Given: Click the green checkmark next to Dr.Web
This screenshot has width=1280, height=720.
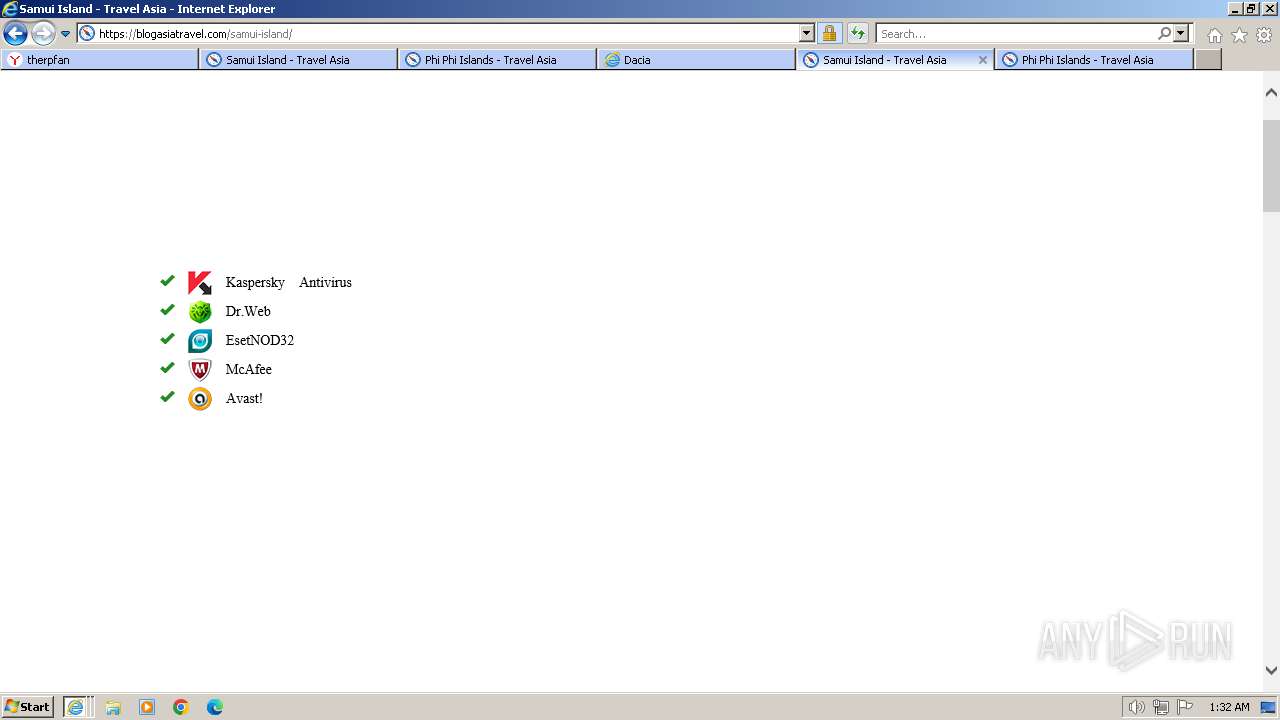Looking at the screenshot, I should tap(167, 310).
